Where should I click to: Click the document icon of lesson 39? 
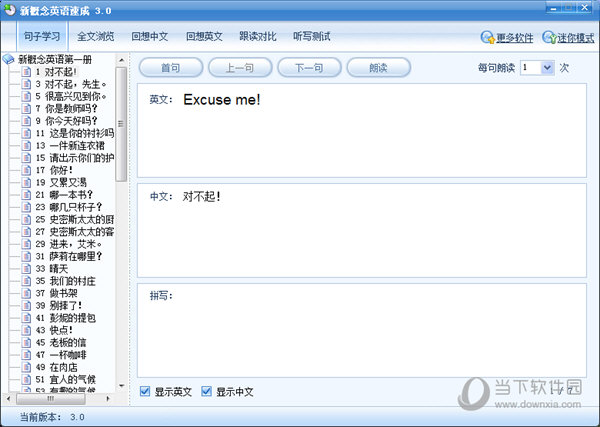26,305
